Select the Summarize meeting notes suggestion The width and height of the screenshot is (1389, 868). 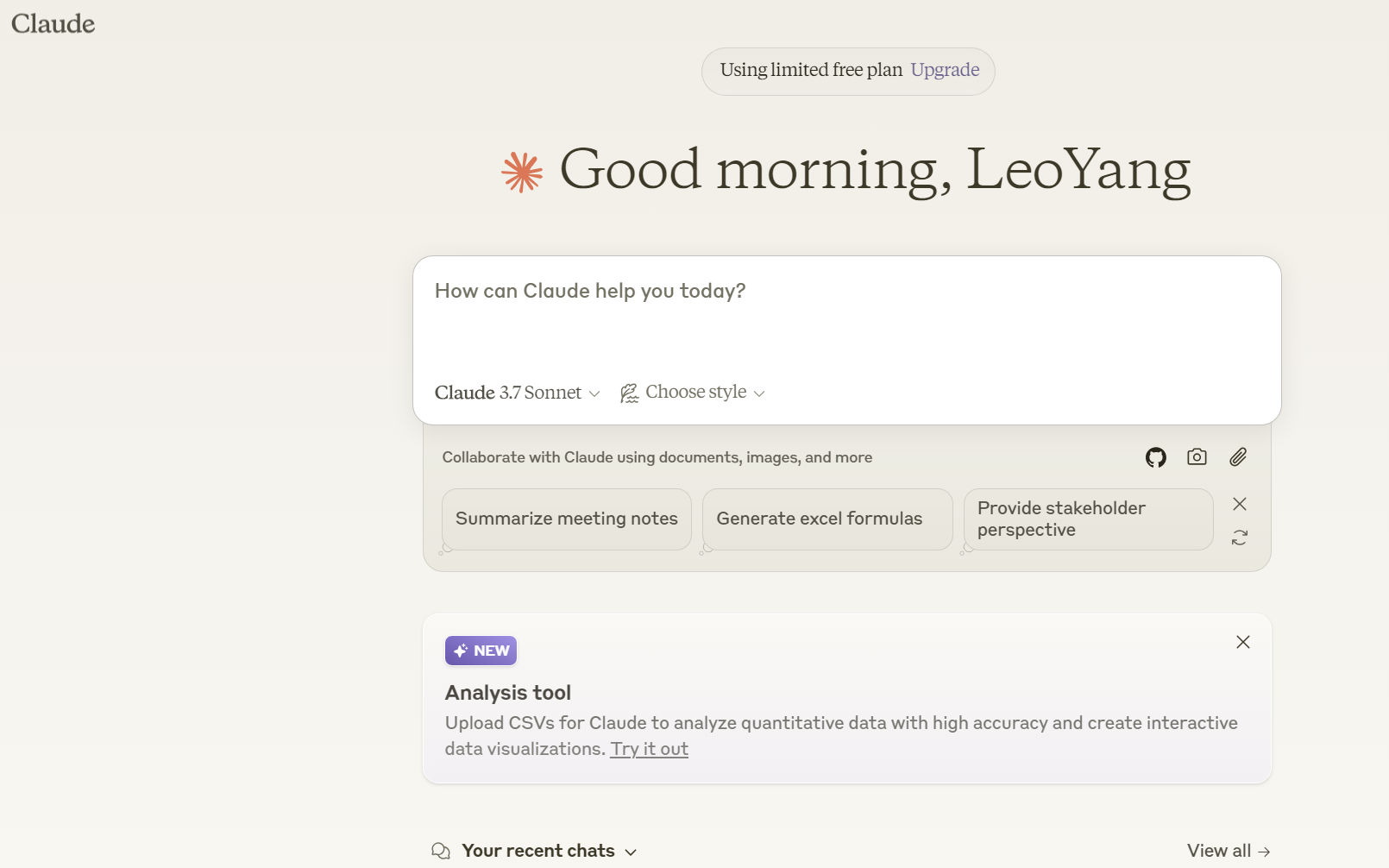click(566, 519)
